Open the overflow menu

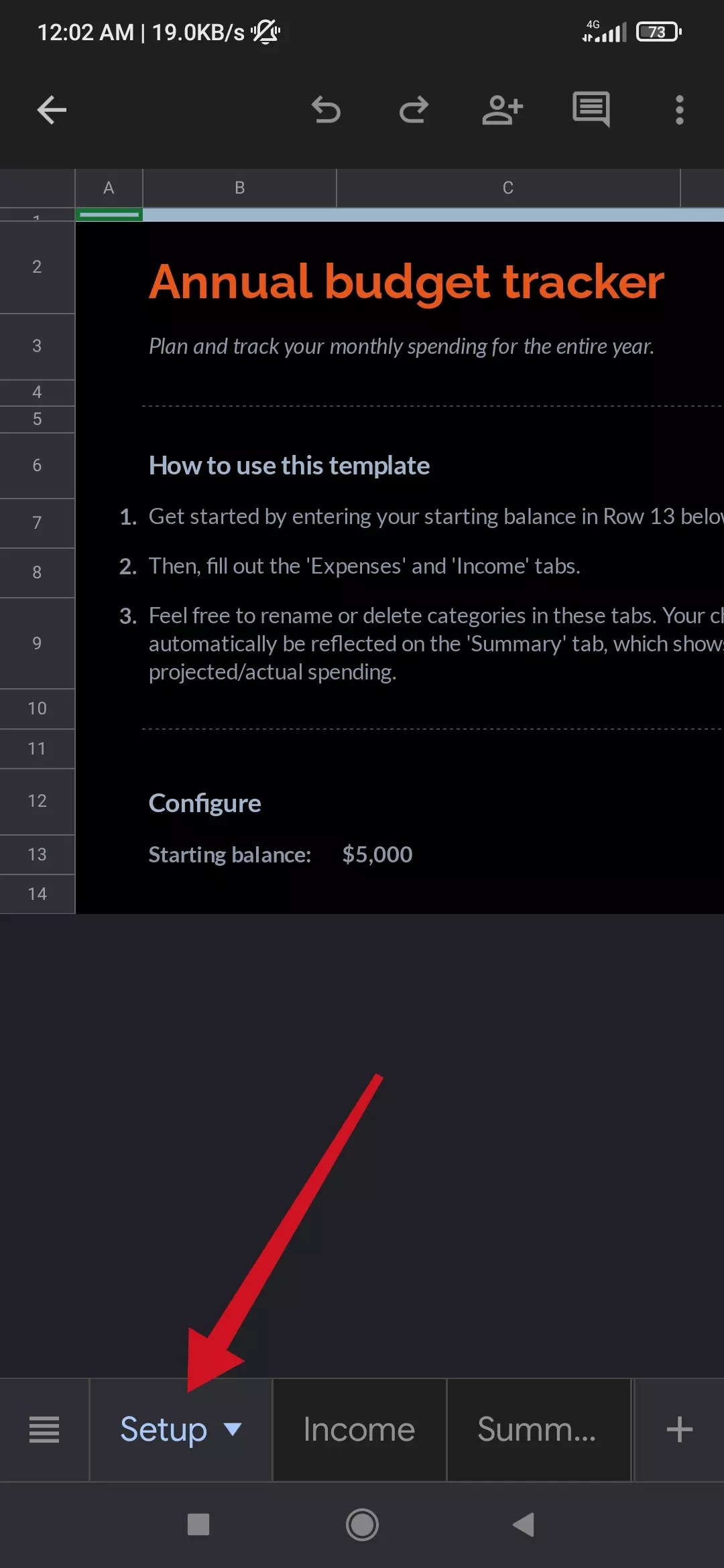[x=679, y=110]
